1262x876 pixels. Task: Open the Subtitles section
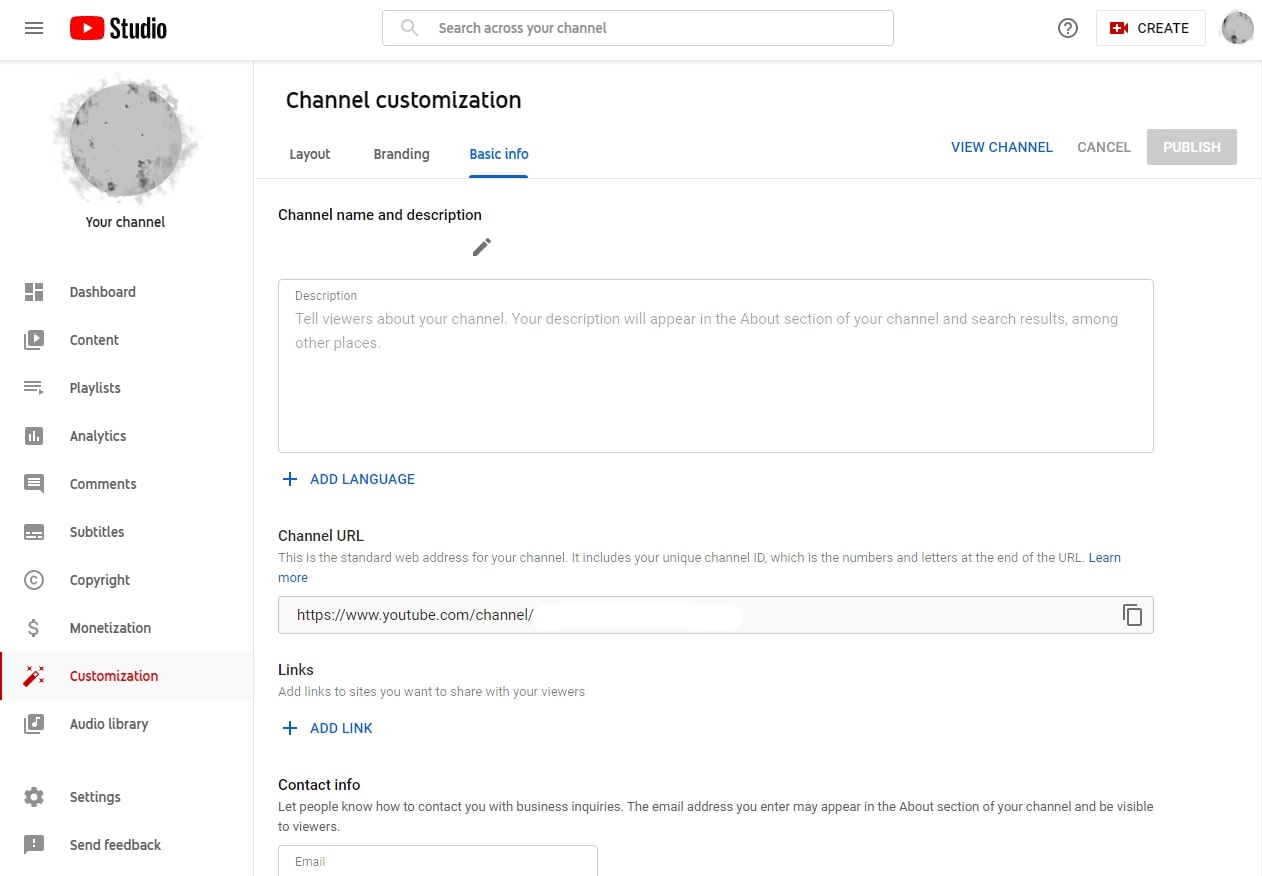pyautogui.click(x=96, y=532)
